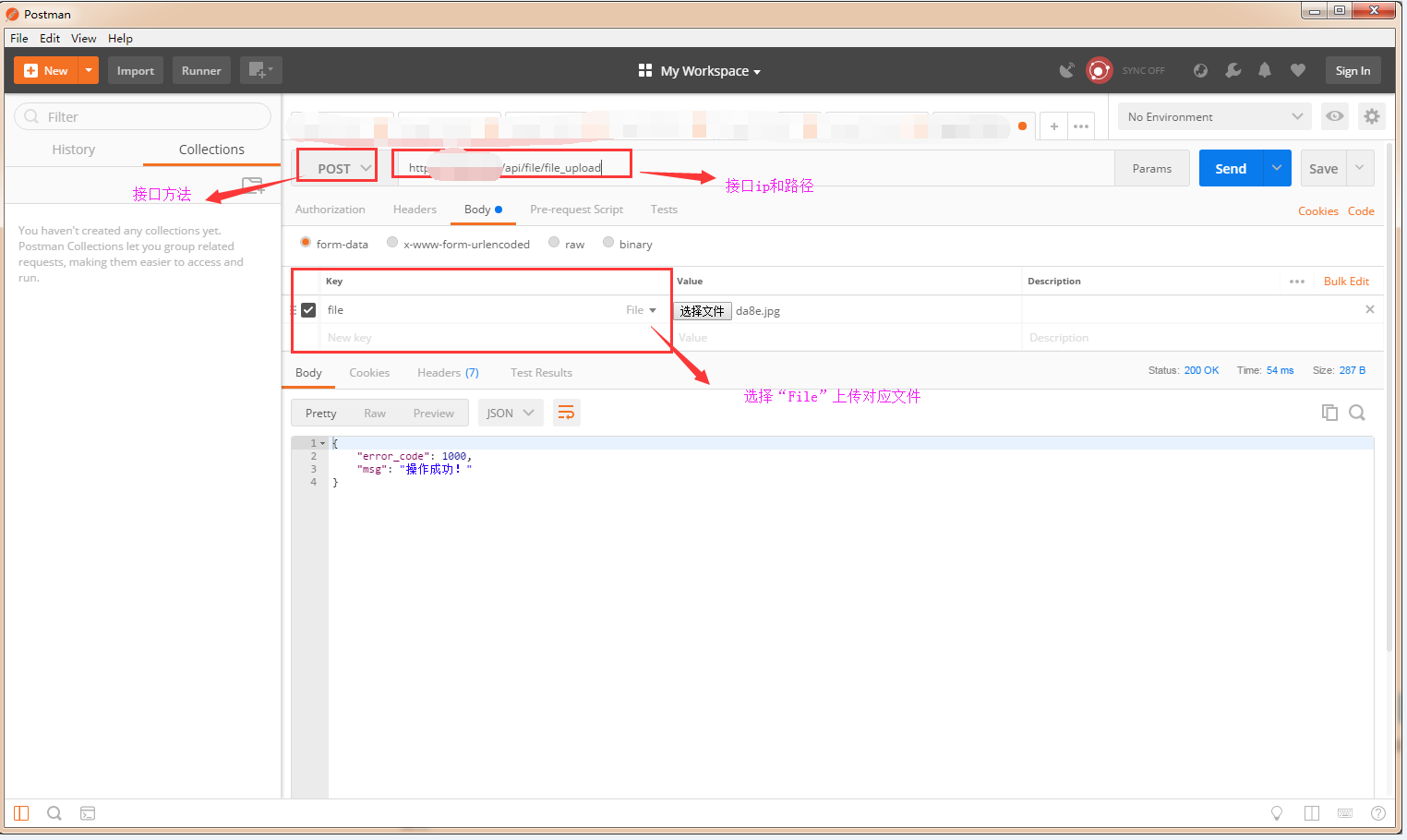Open manage environments gear icon
This screenshot has width=1407, height=840.
click(x=1372, y=116)
